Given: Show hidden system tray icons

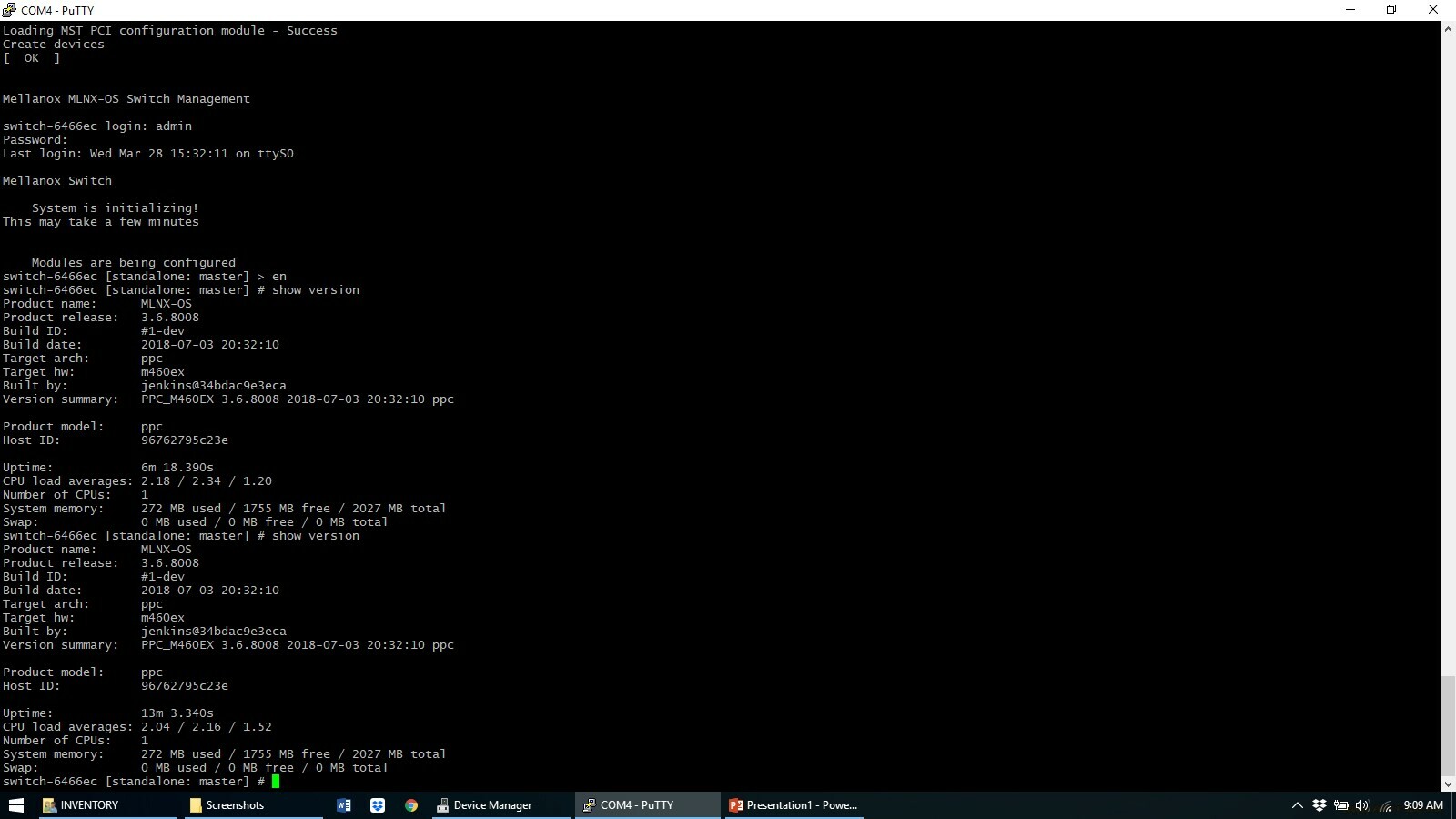Looking at the screenshot, I should point(1298,805).
